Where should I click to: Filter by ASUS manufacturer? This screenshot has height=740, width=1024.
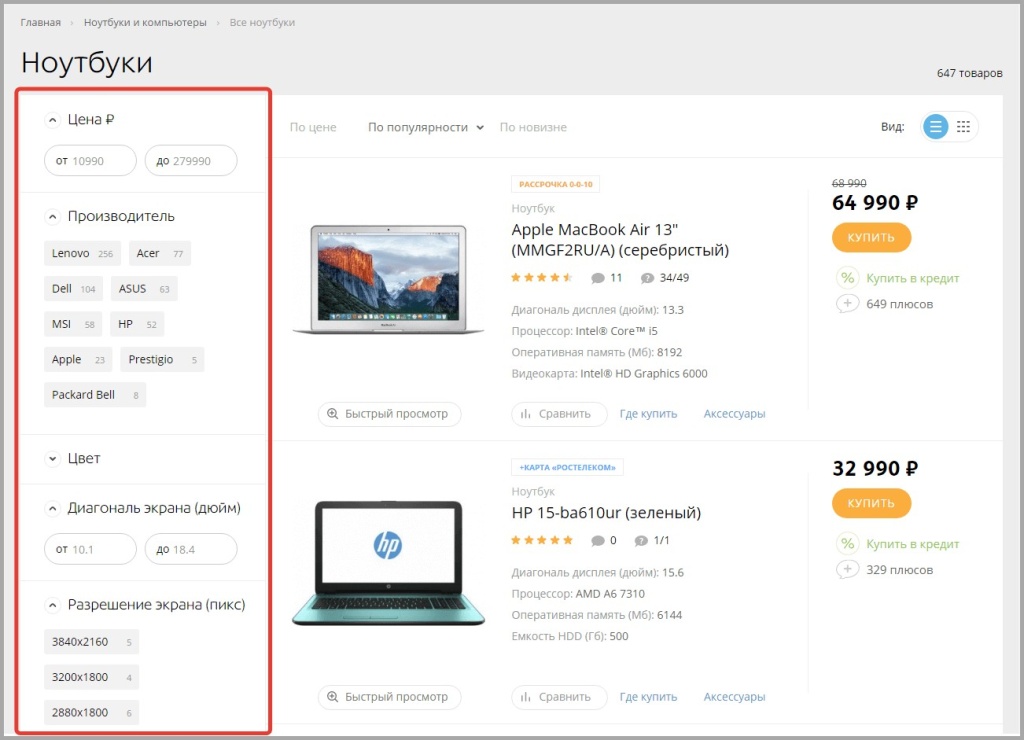144,289
